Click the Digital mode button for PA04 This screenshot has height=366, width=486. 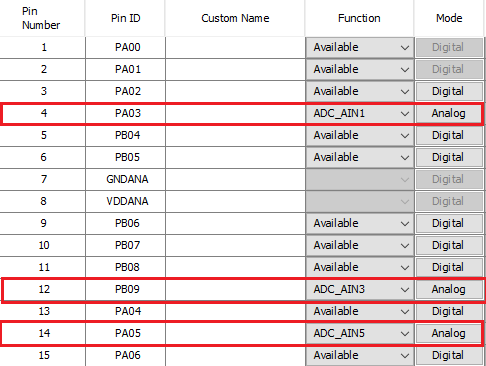(449, 311)
